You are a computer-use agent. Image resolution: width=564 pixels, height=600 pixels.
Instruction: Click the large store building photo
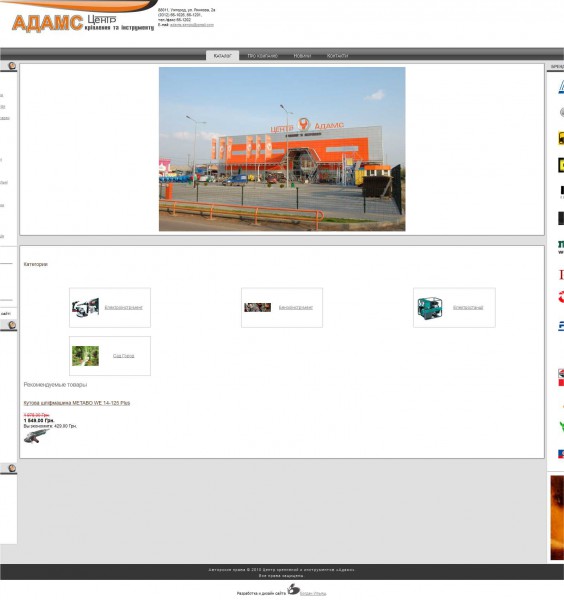click(x=282, y=149)
